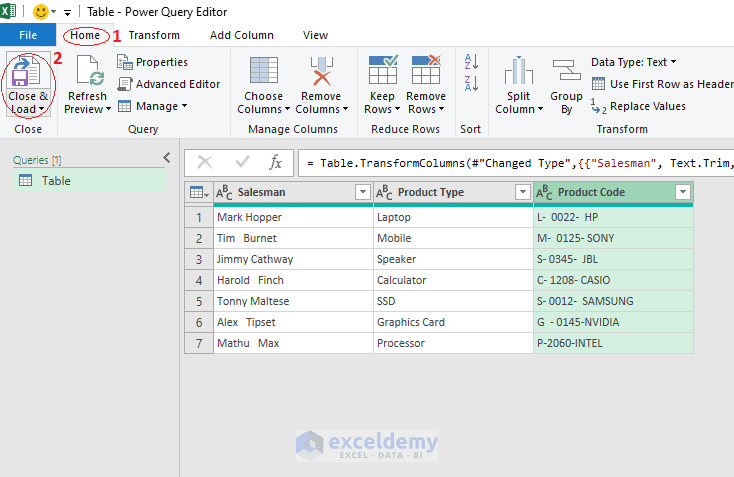Open Quick Access Toolbar customize dropdown
Screen dimensions: 734x477
67,13
